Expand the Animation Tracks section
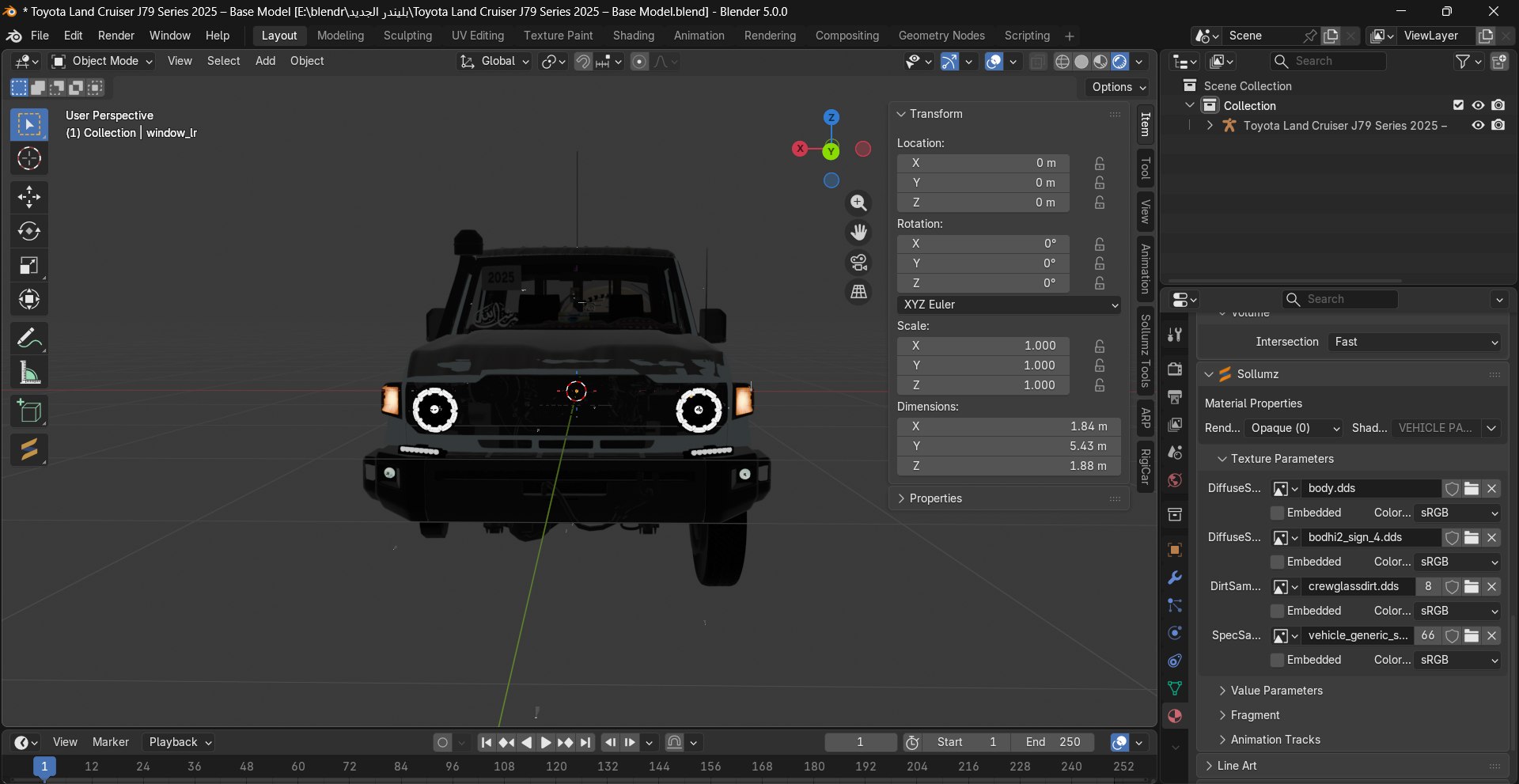 pos(1275,740)
